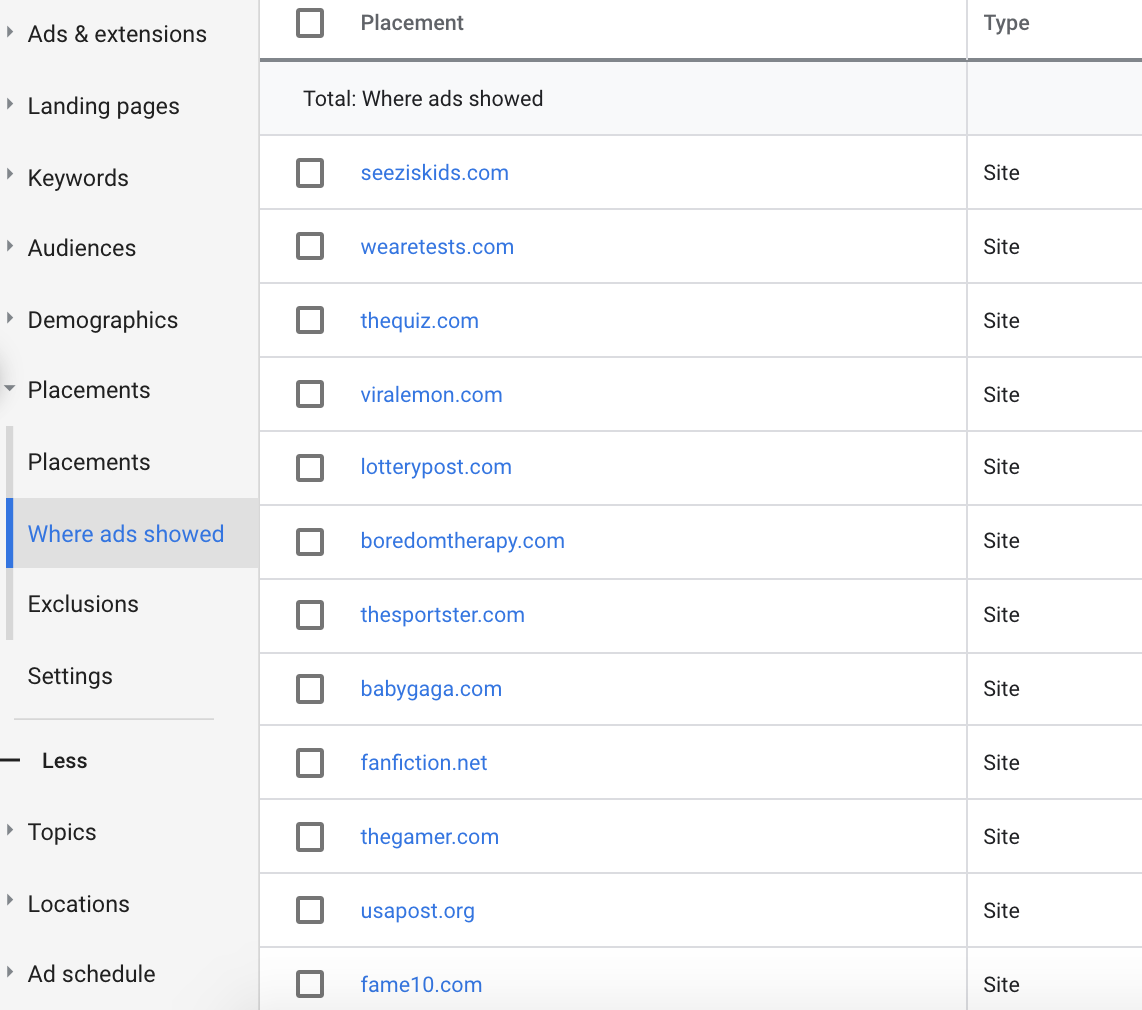Collapse the Placements section
The image size is (1142, 1010).
click(x=10, y=390)
